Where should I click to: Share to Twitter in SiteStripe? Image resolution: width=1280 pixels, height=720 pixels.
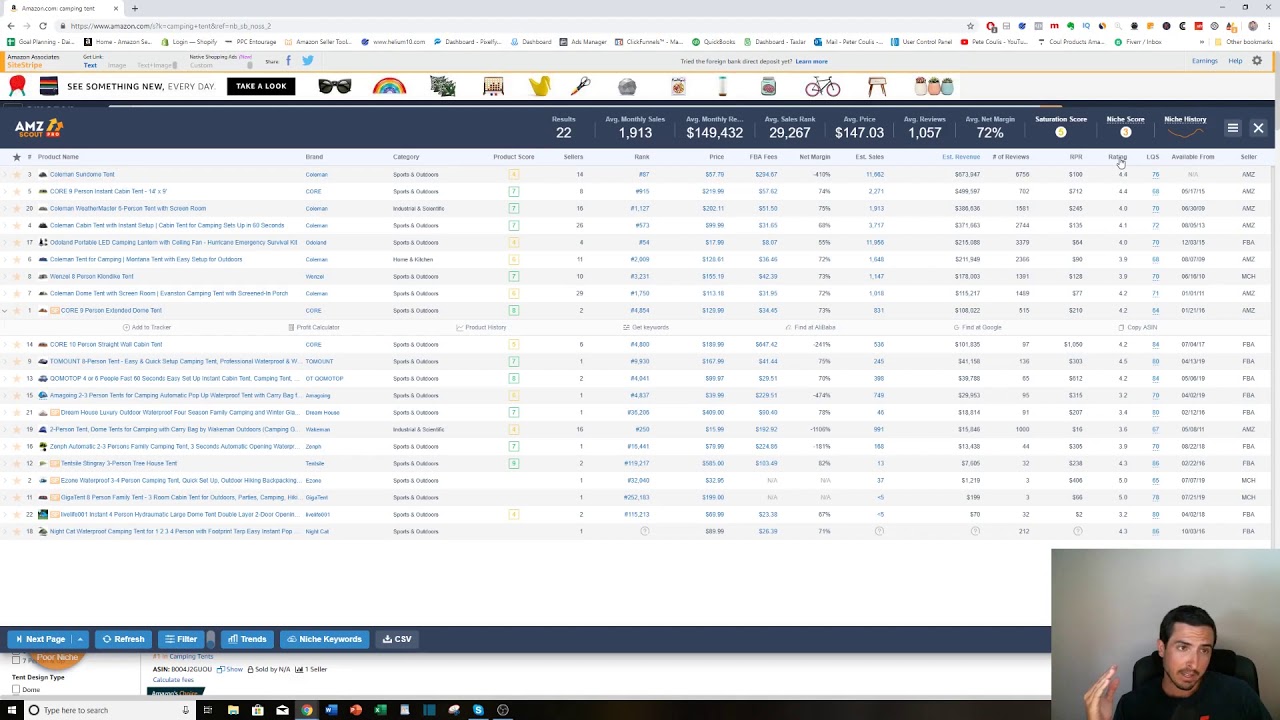[307, 61]
